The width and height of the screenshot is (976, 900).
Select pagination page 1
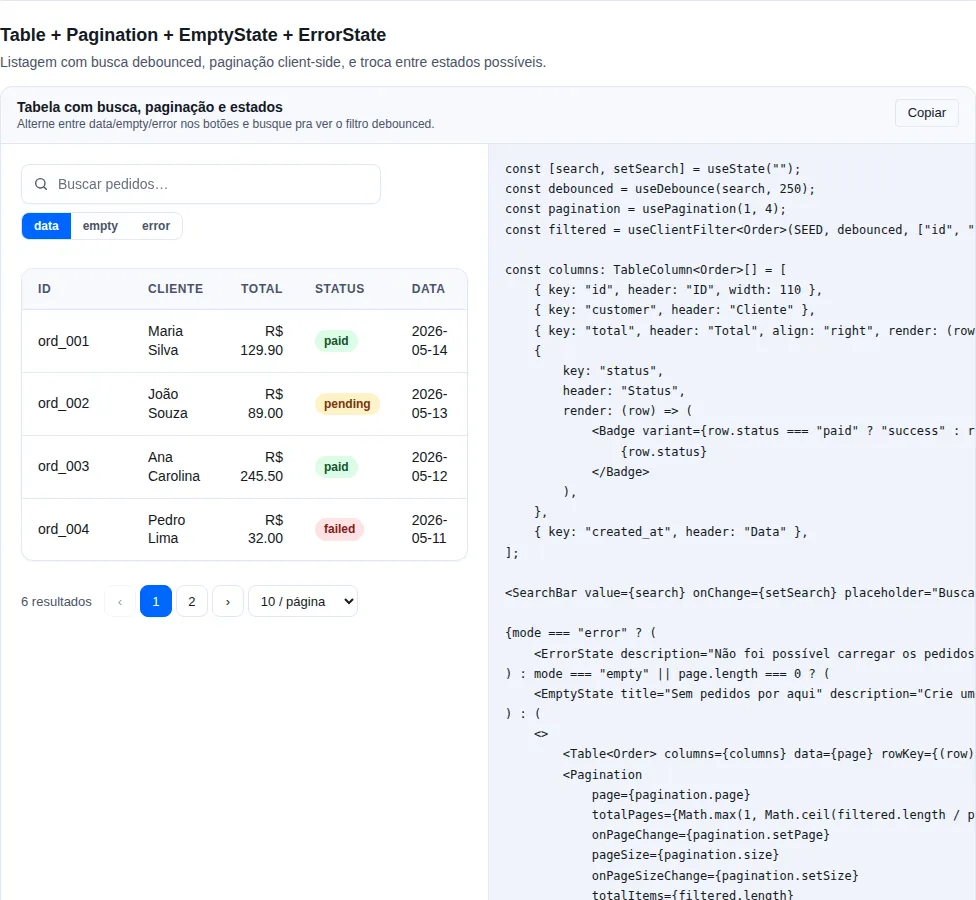(x=156, y=601)
